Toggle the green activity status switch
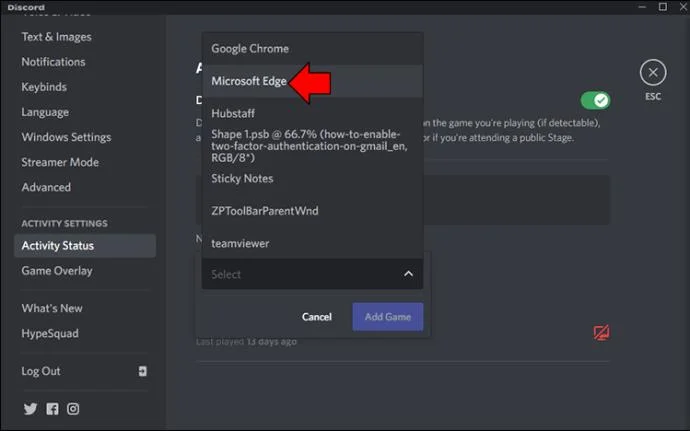 595,100
